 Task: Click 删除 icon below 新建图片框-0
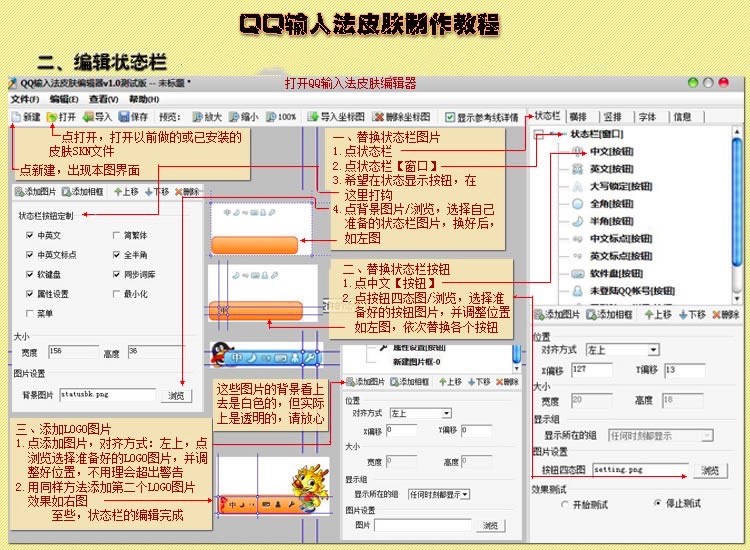pos(499,382)
